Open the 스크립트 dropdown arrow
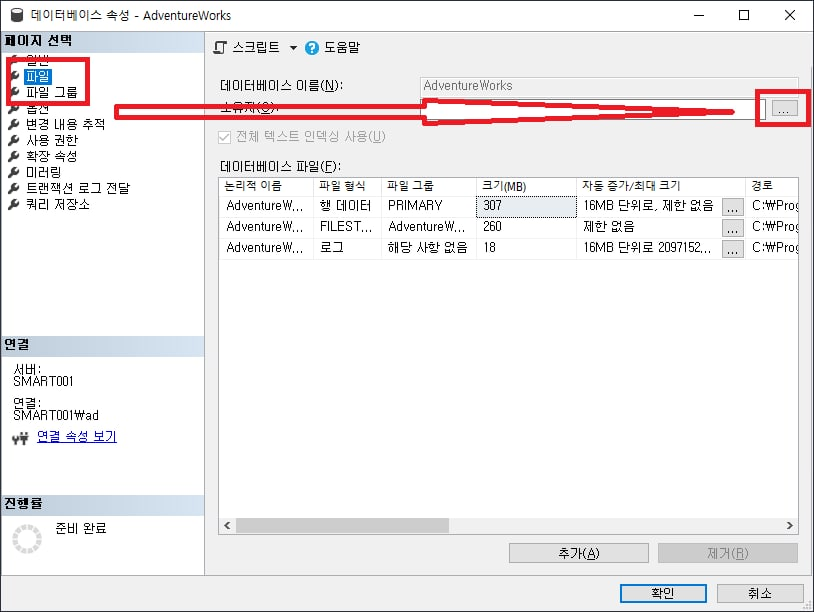 coord(293,48)
